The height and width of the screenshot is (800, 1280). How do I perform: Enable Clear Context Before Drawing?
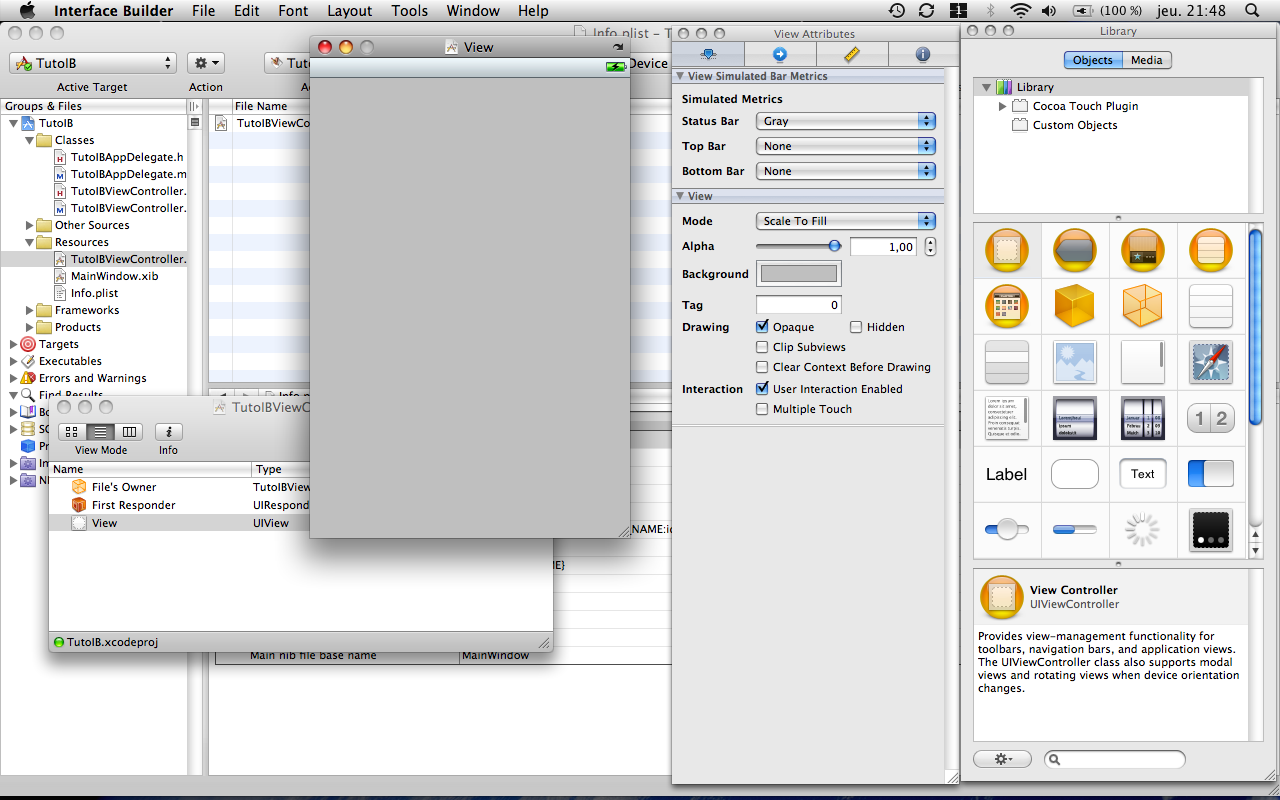pos(762,367)
